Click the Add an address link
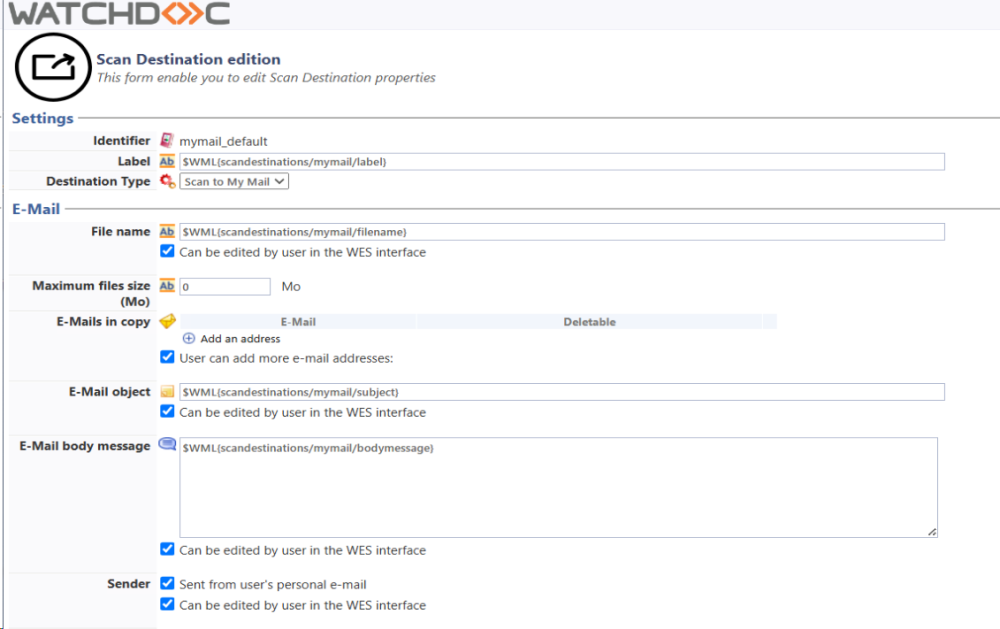 click(x=240, y=339)
